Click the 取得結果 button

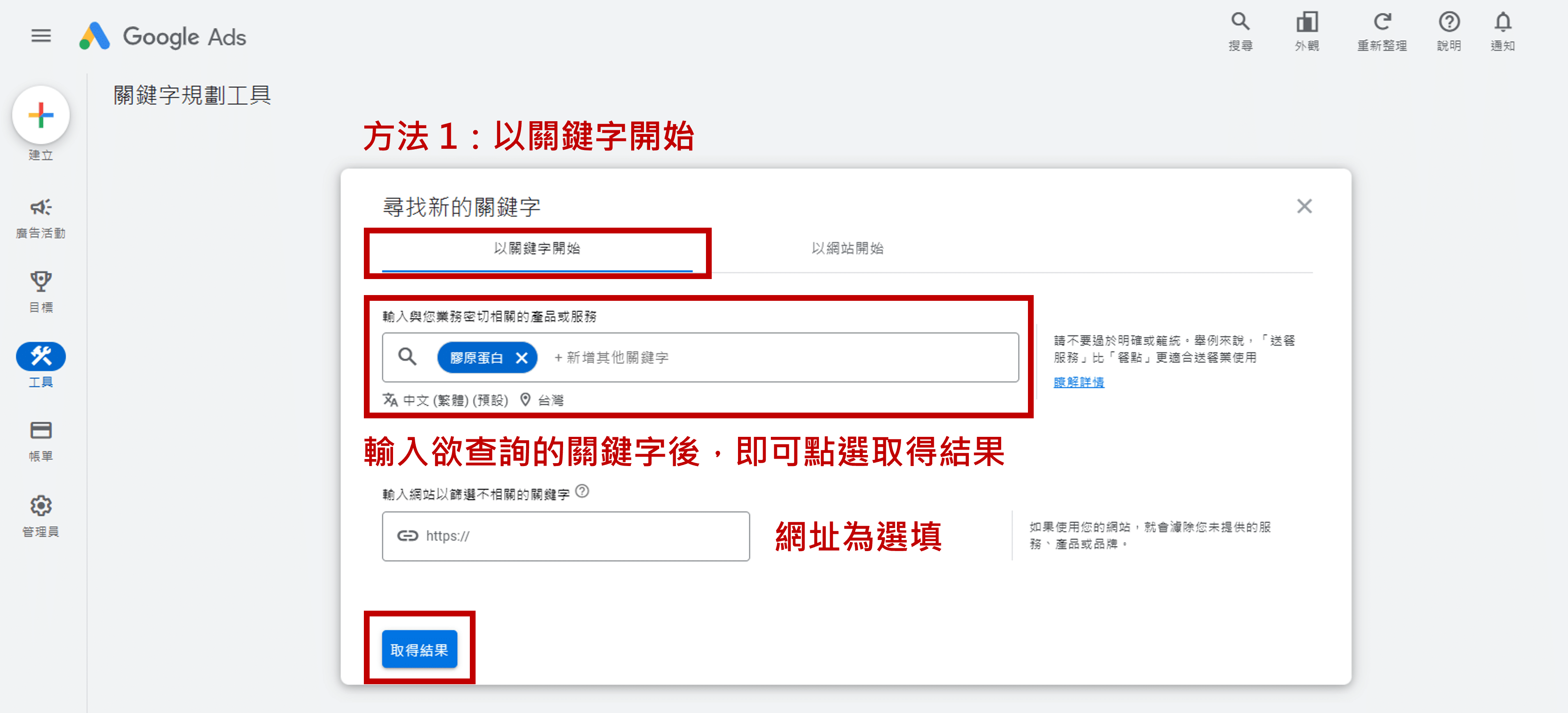click(x=419, y=650)
